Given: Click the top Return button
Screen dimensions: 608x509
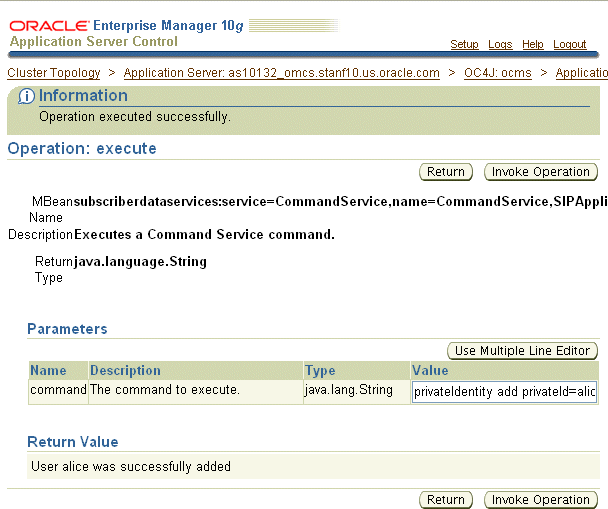Looking at the screenshot, I should (446, 172).
